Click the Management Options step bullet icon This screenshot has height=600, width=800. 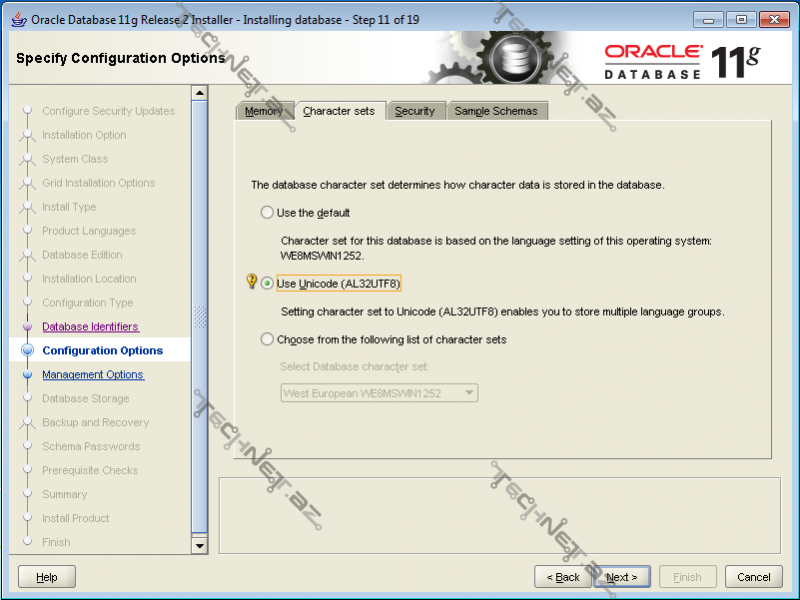(27, 375)
